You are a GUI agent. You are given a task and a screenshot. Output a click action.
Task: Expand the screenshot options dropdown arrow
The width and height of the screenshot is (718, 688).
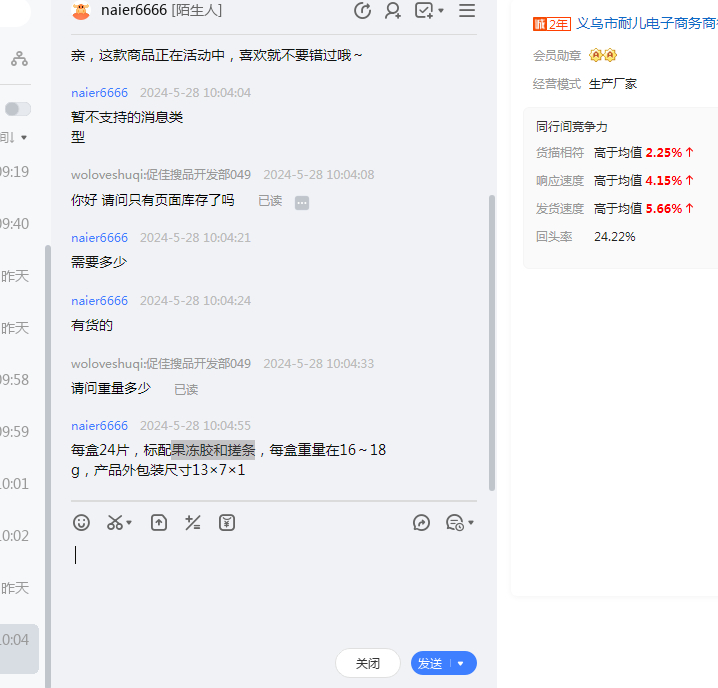[x=130, y=523]
